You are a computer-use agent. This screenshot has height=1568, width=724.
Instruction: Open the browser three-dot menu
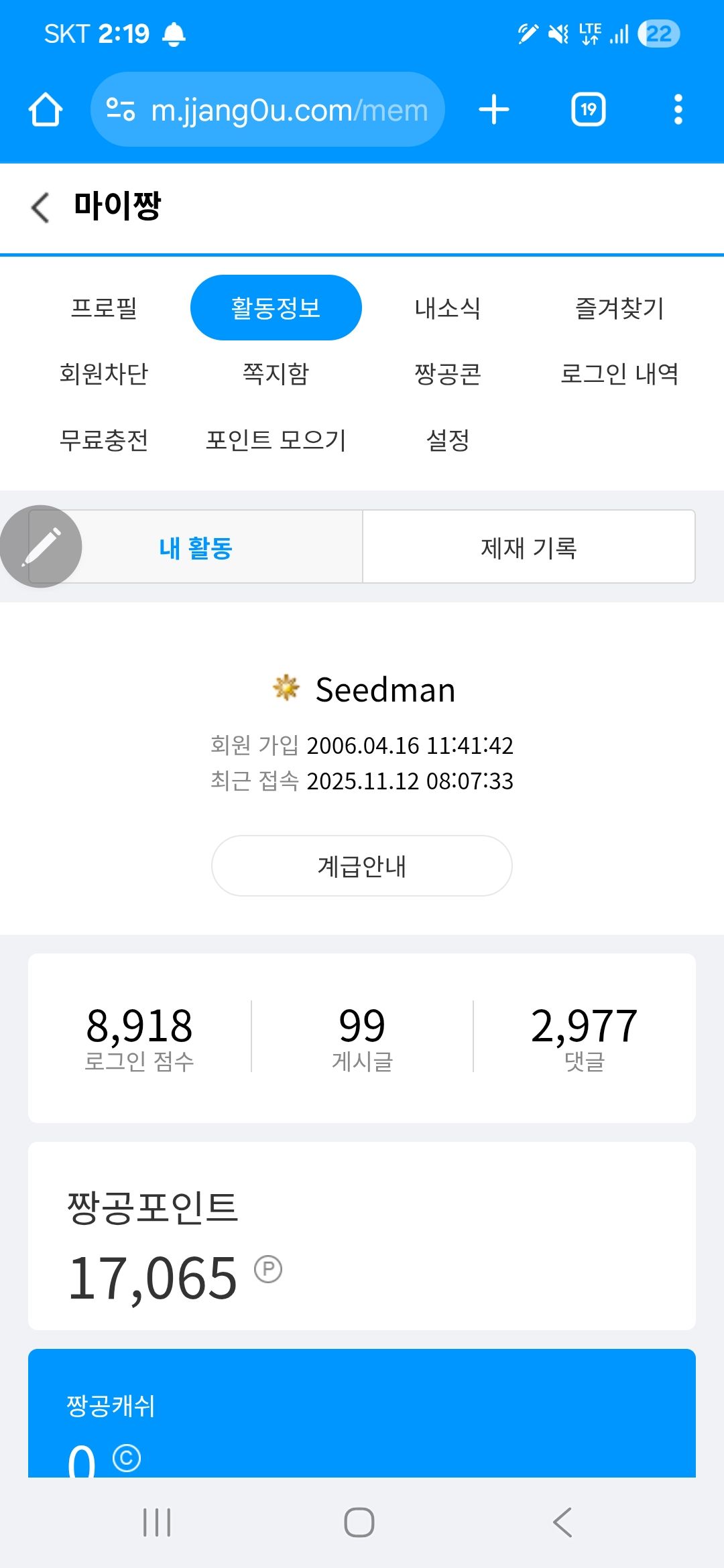click(x=678, y=110)
